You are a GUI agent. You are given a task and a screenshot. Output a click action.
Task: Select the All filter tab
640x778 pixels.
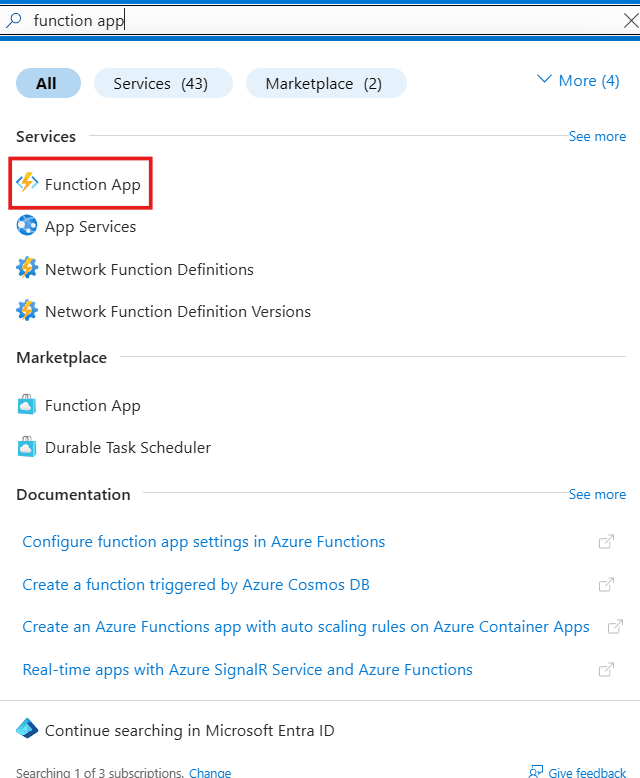pyautogui.click(x=47, y=84)
